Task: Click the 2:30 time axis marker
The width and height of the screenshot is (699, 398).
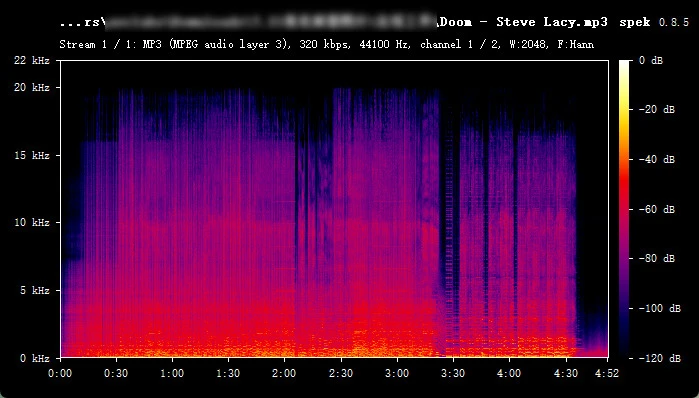Action: [x=341, y=373]
